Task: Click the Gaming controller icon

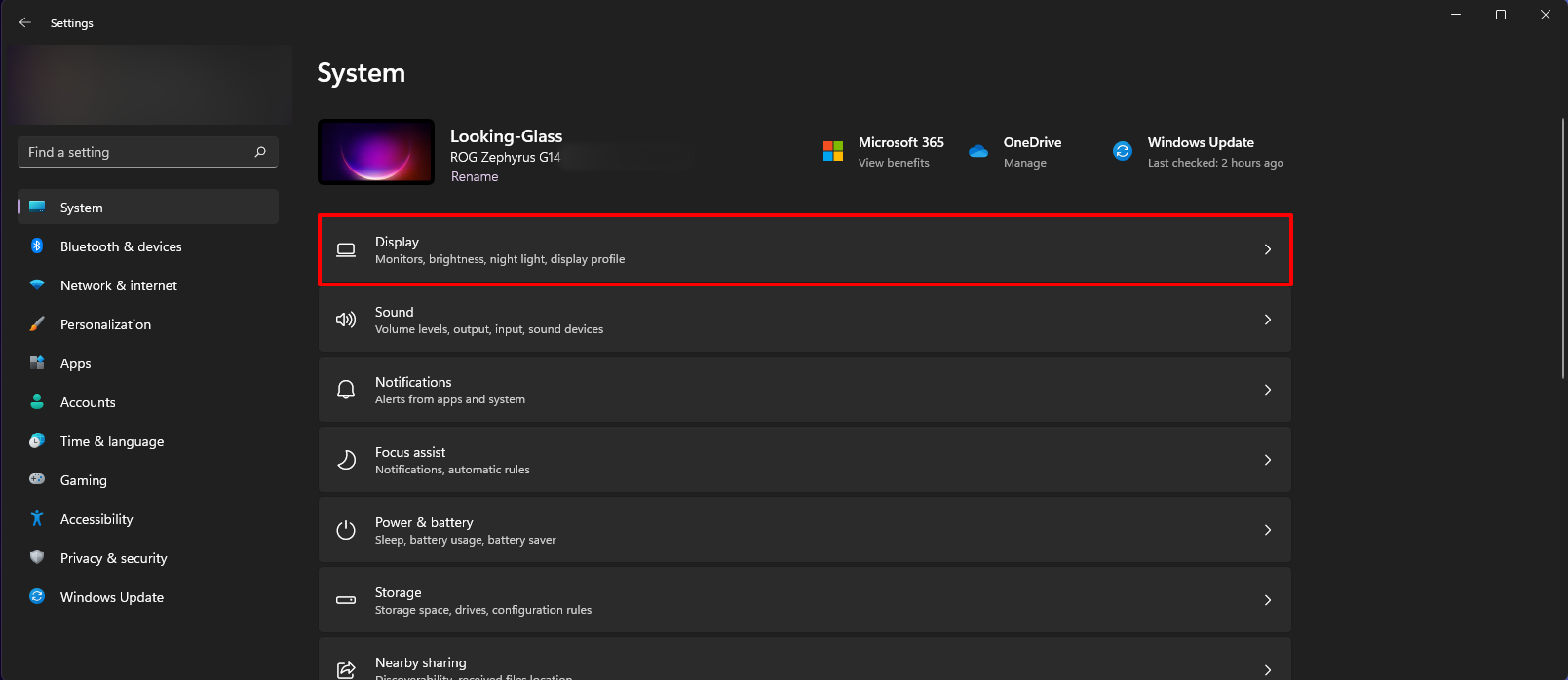Action: [x=37, y=479]
